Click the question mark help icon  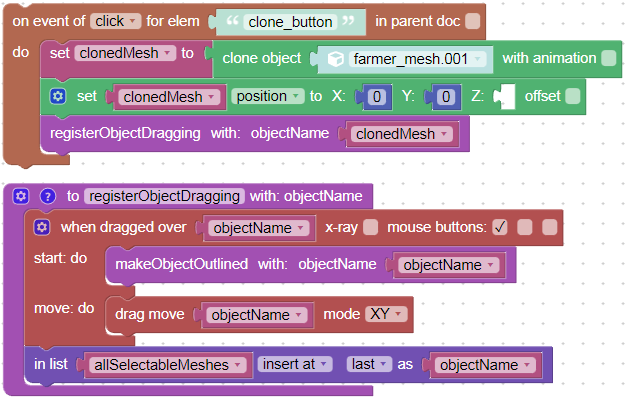47,196
